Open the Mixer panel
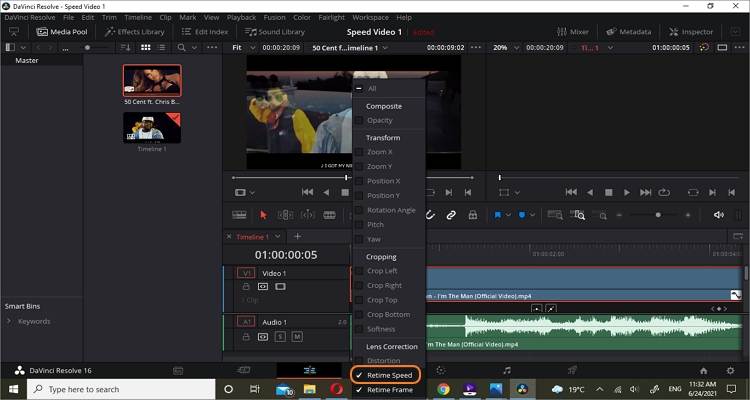The height and width of the screenshot is (400, 750). 573,32
